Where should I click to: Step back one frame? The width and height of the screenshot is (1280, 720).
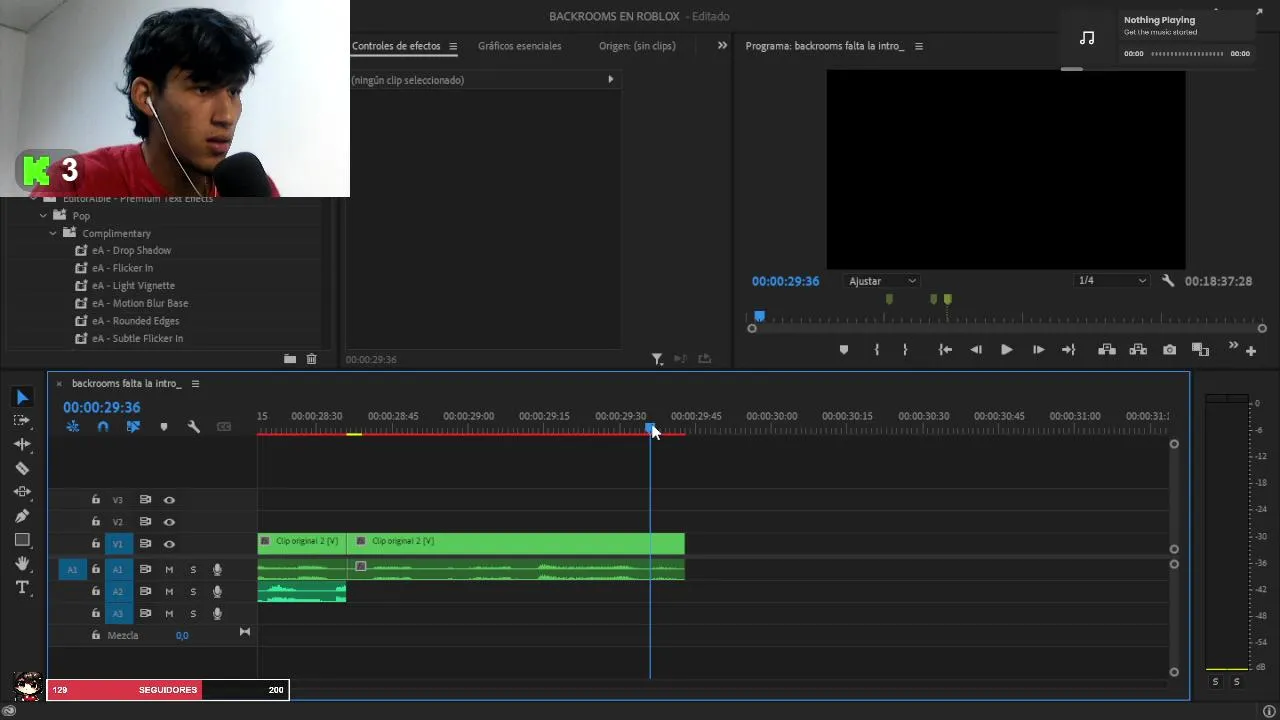pos(976,350)
